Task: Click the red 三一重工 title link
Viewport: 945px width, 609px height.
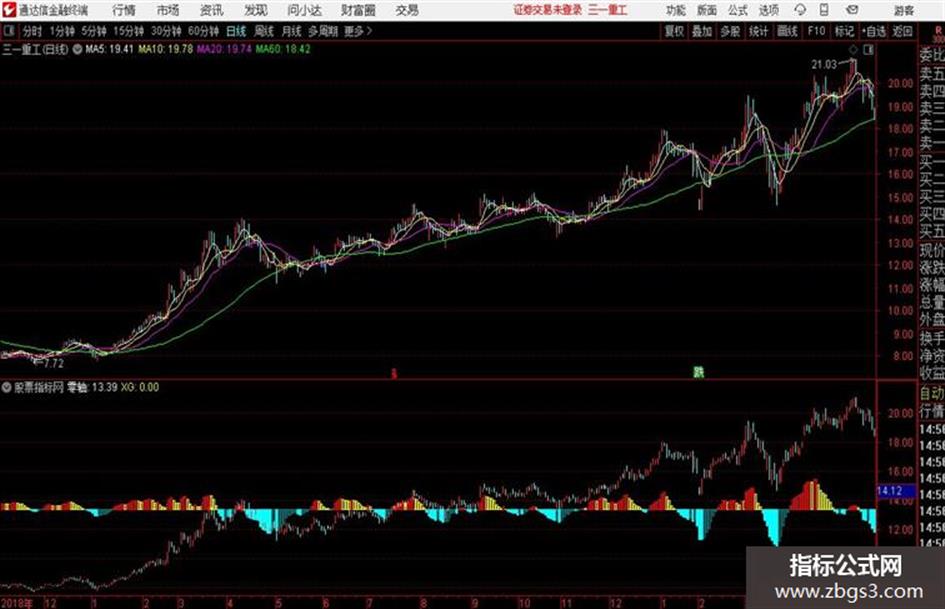Action: pyautogui.click(x=608, y=10)
